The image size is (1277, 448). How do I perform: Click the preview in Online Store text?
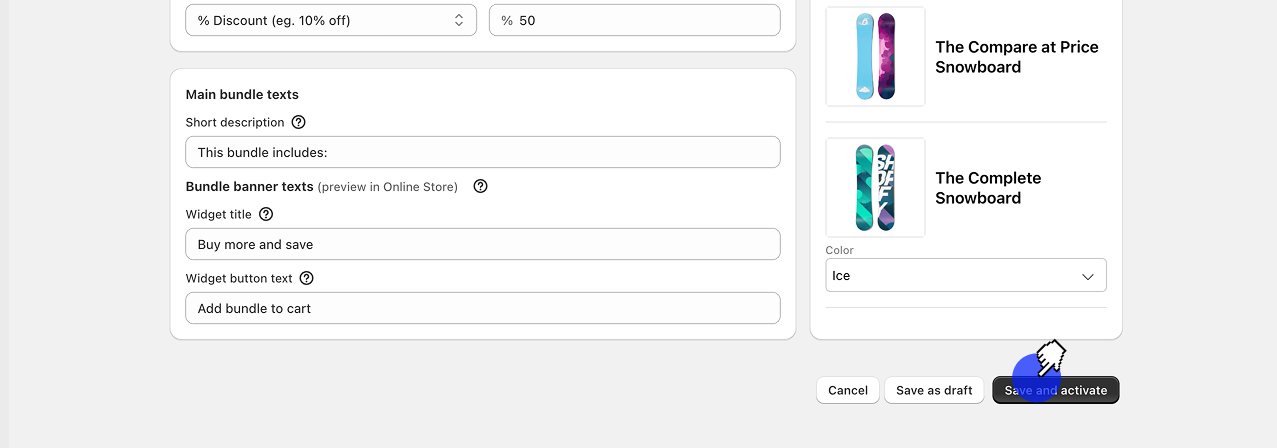point(387,187)
